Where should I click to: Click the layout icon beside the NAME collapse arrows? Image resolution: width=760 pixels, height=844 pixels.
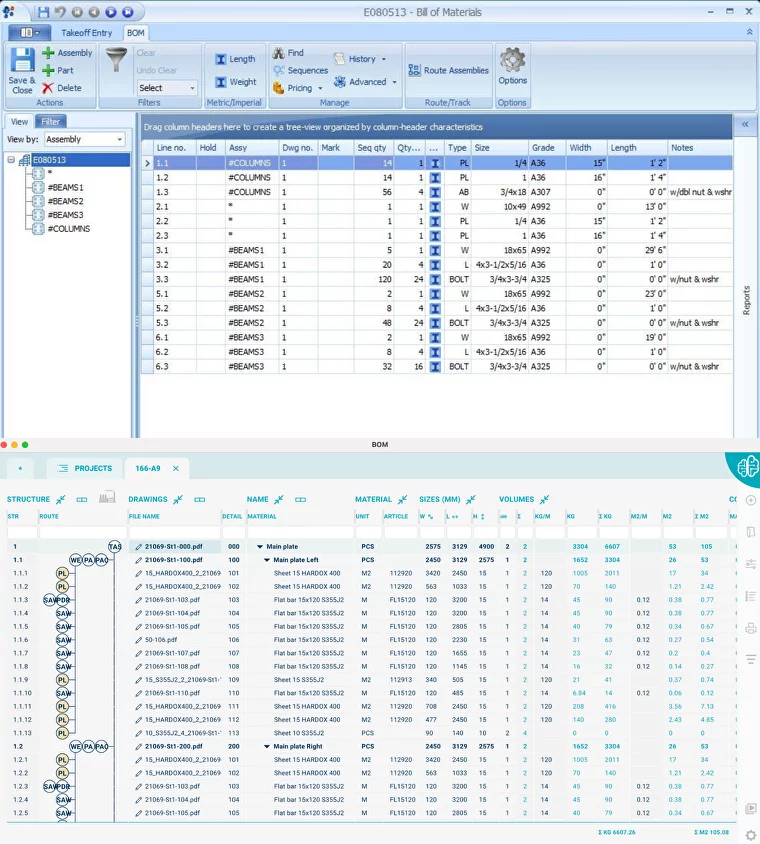coord(300,500)
